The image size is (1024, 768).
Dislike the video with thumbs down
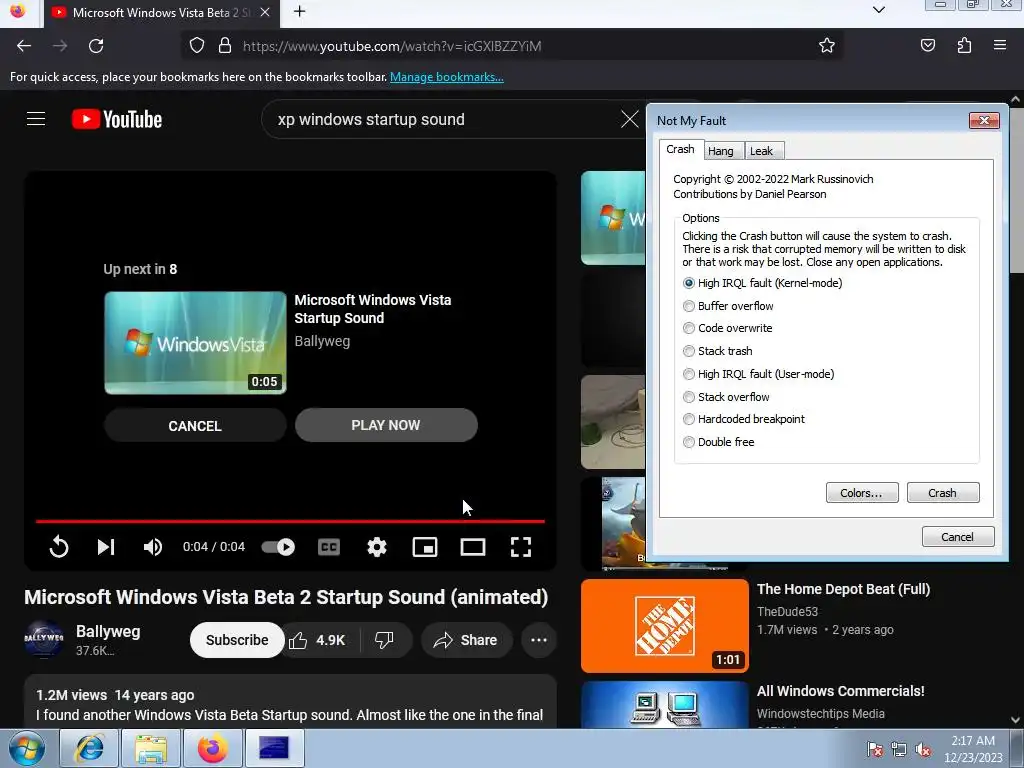385,640
